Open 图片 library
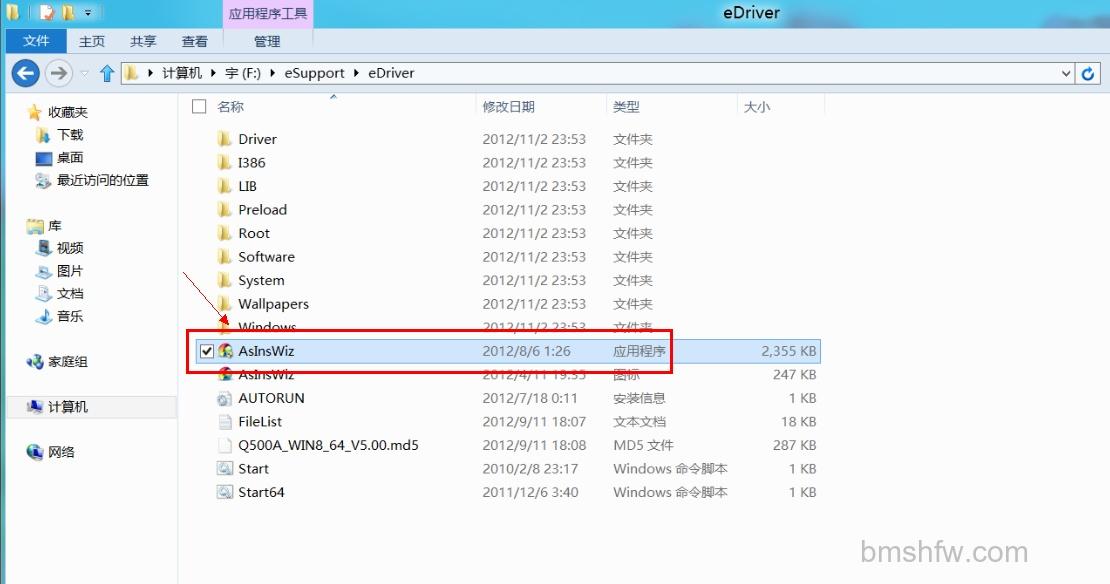Viewport: 1110px width, 584px height. 70,270
